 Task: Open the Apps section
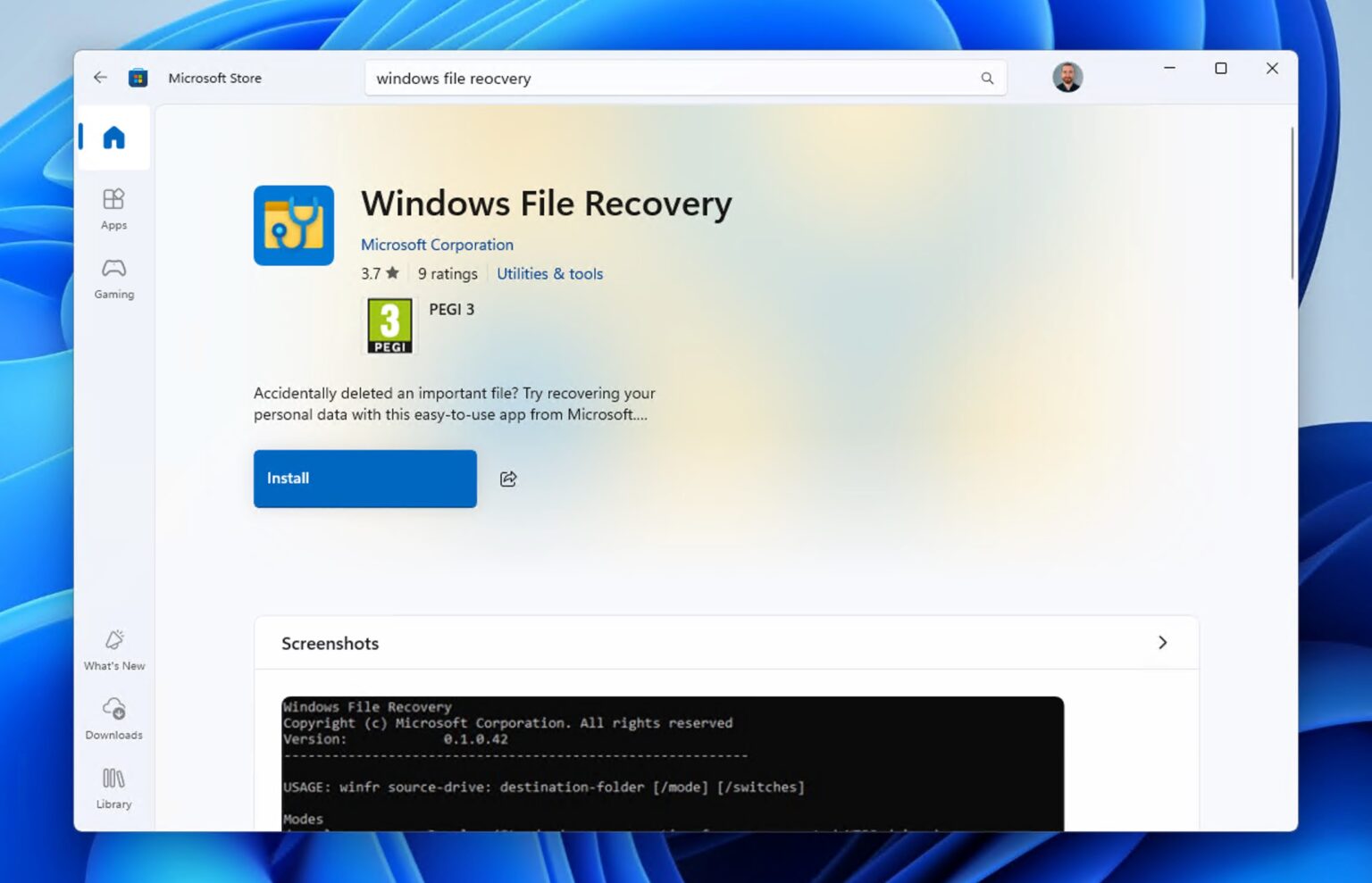(113, 208)
